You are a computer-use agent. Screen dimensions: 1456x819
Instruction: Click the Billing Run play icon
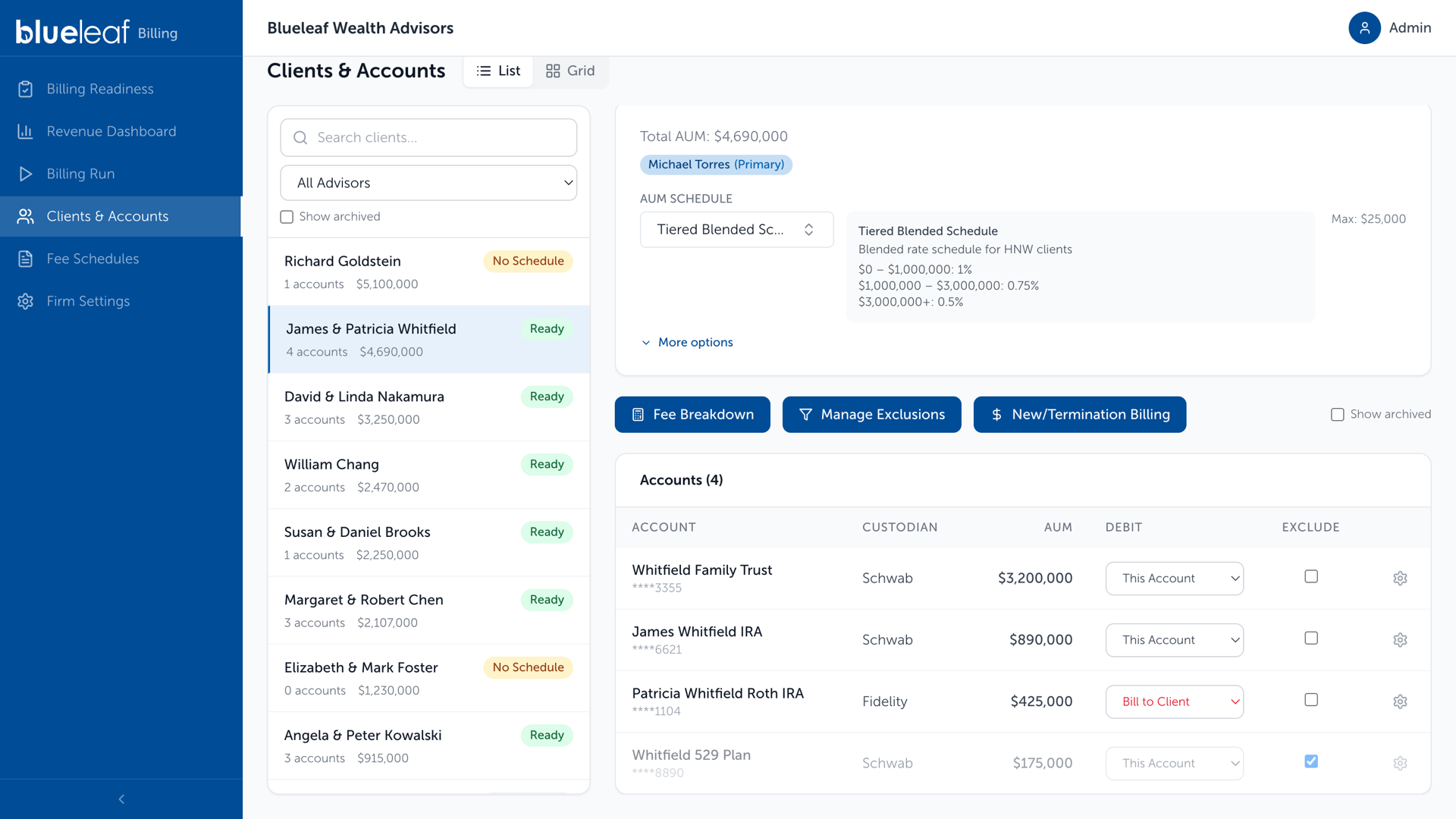pyautogui.click(x=25, y=174)
